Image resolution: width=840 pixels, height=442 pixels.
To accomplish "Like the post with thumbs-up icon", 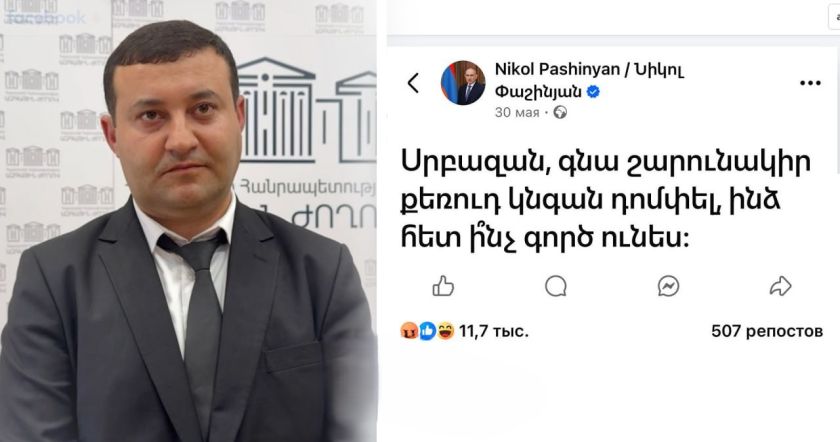I will coord(443,286).
